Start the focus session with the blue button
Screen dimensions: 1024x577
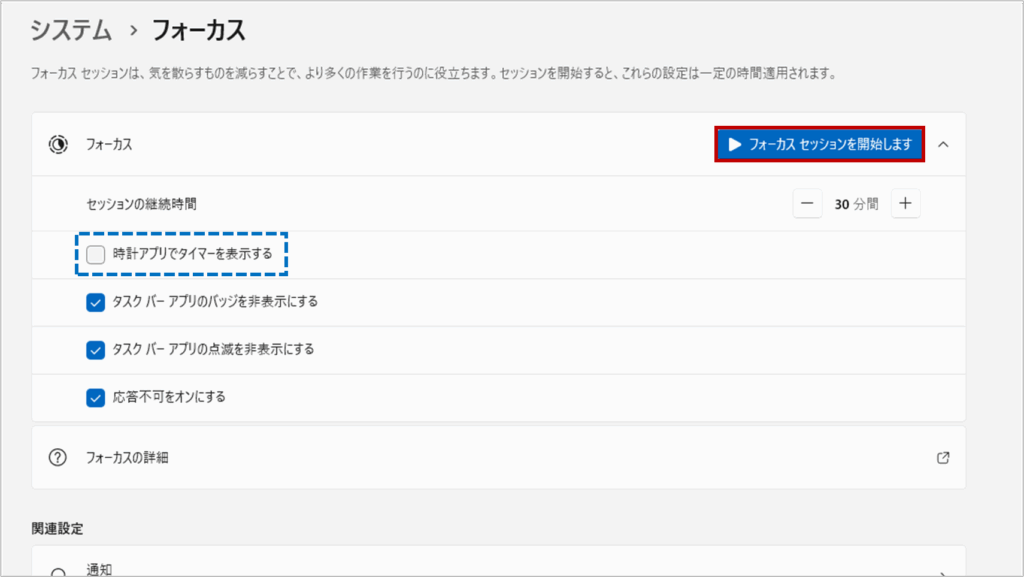pyautogui.click(x=820, y=144)
